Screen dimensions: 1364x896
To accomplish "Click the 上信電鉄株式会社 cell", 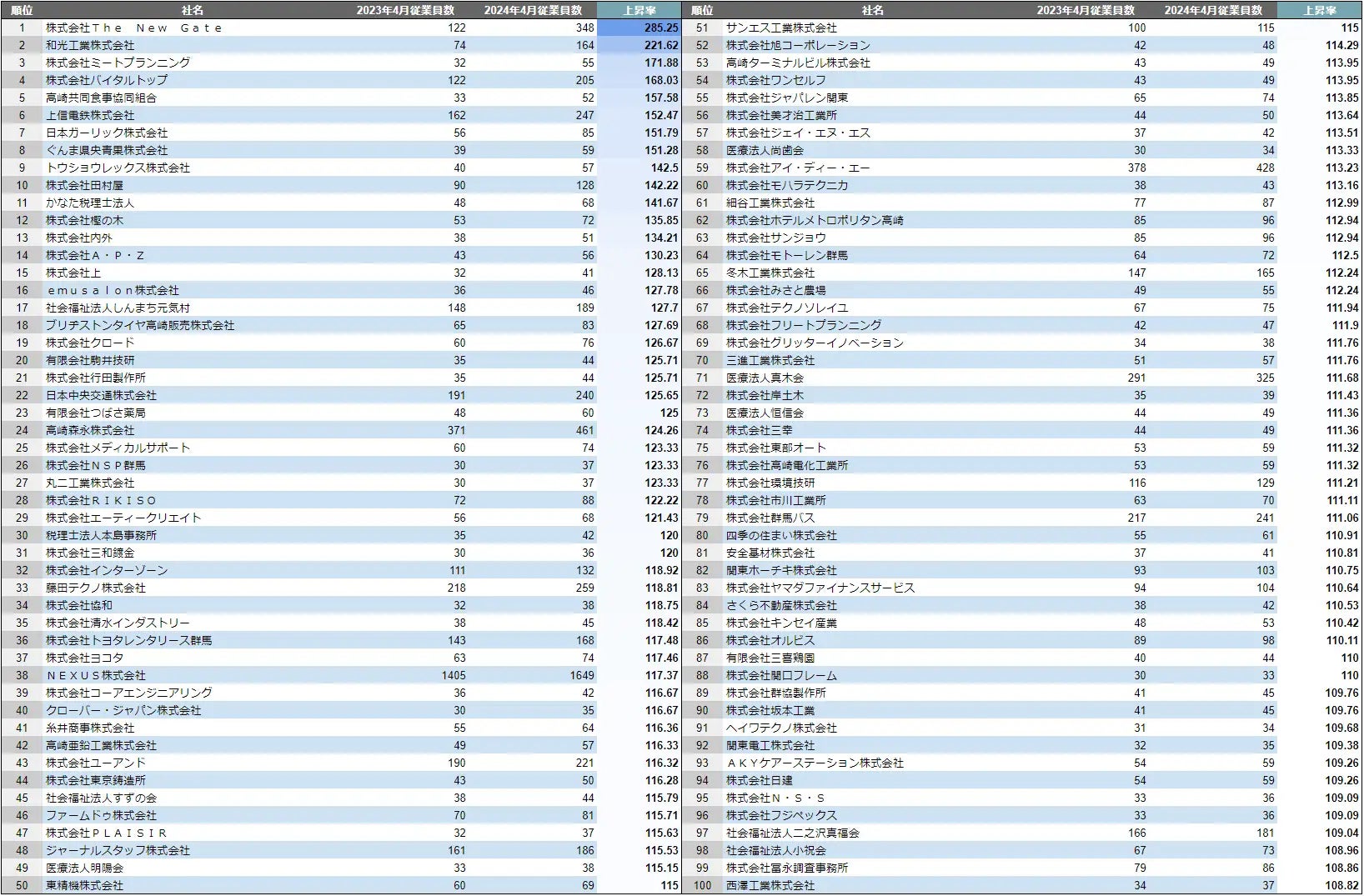I will pos(90,115).
